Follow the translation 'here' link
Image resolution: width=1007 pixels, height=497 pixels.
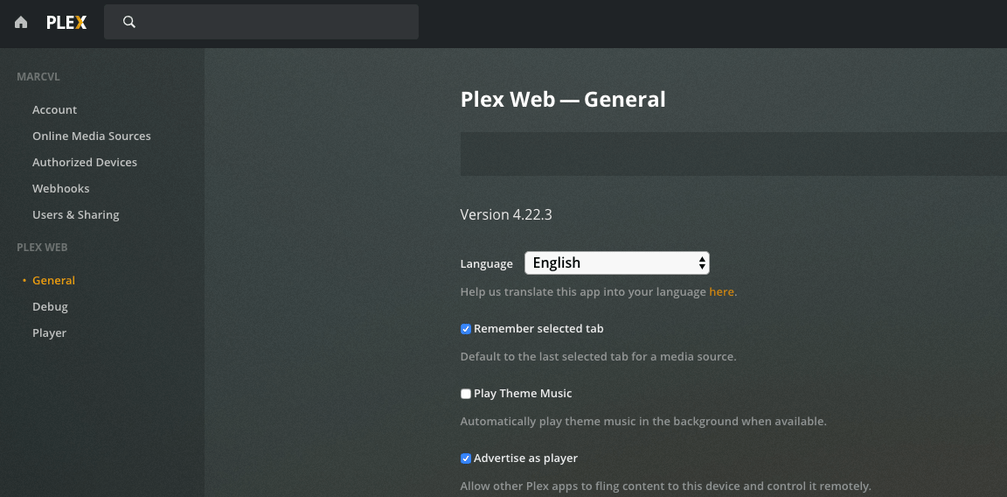(721, 292)
